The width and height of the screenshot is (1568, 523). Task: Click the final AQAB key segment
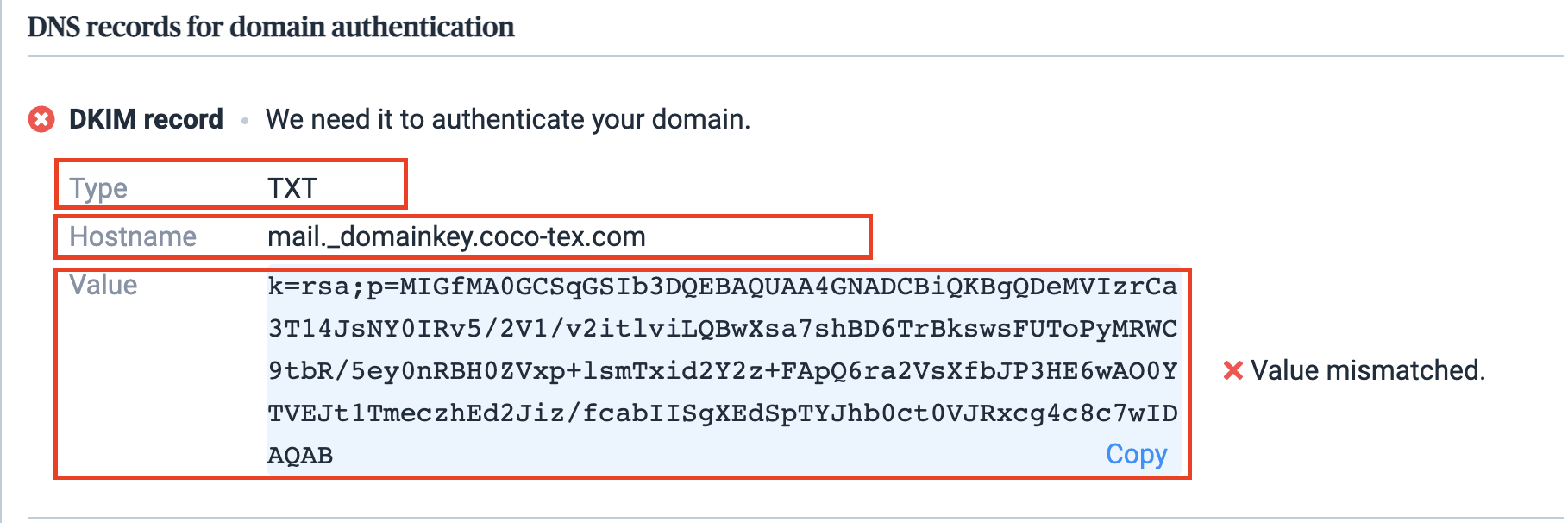[x=300, y=456]
